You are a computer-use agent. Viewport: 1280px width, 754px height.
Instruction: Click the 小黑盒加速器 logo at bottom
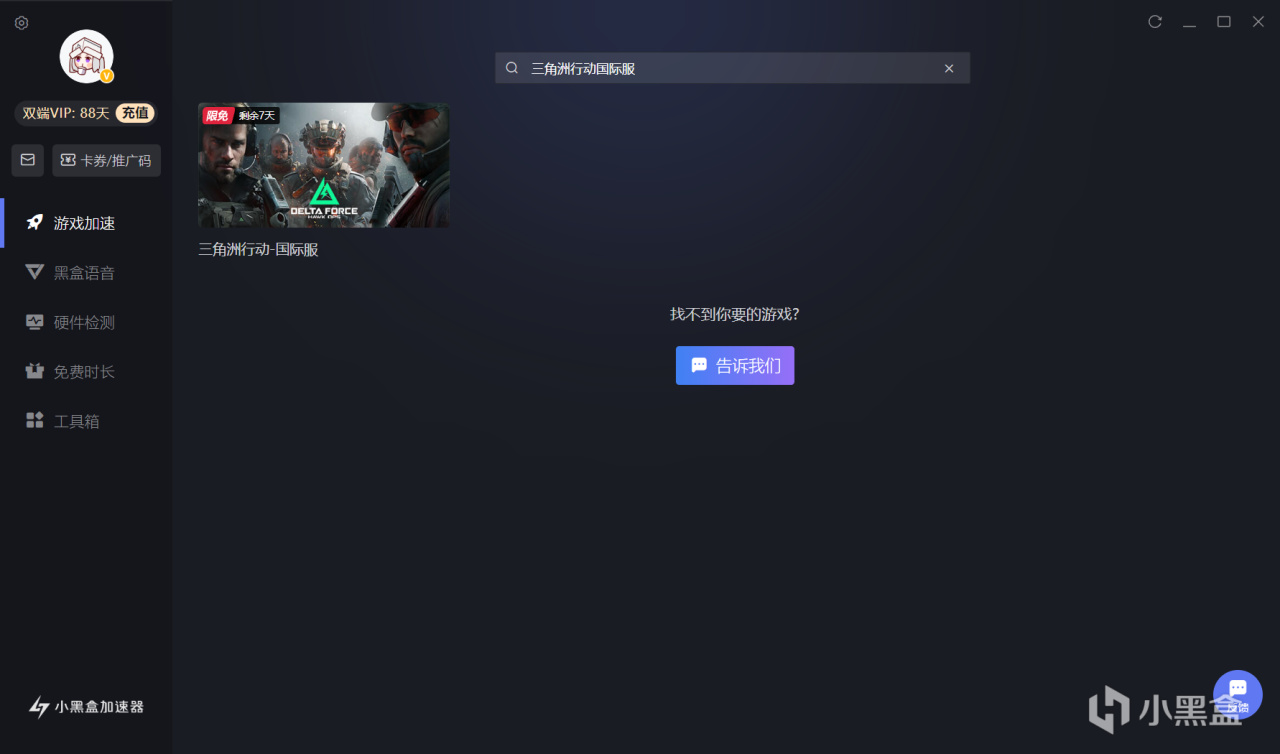(x=86, y=707)
